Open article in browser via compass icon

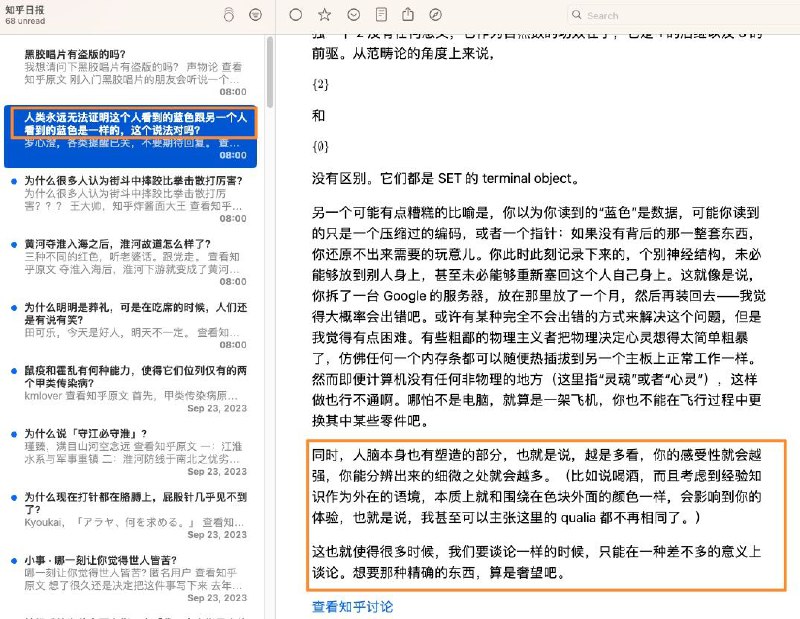point(434,15)
